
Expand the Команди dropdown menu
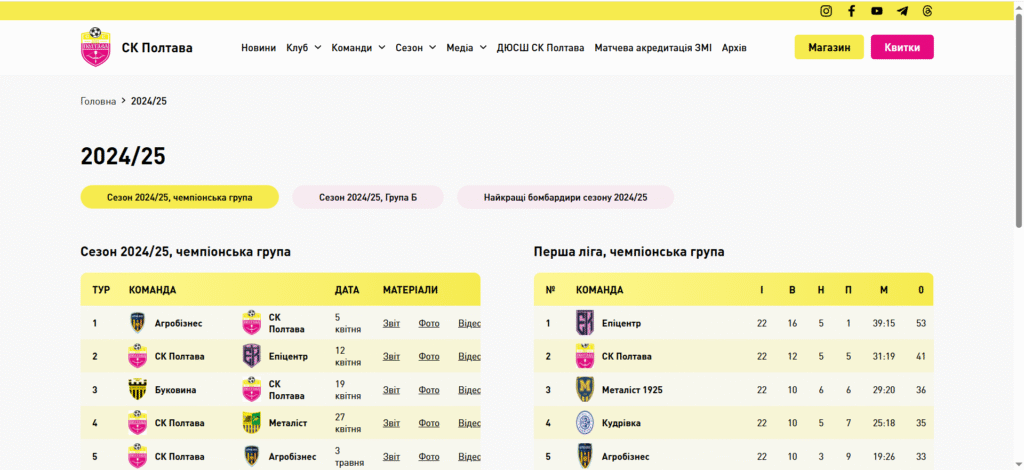click(x=358, y=48)
